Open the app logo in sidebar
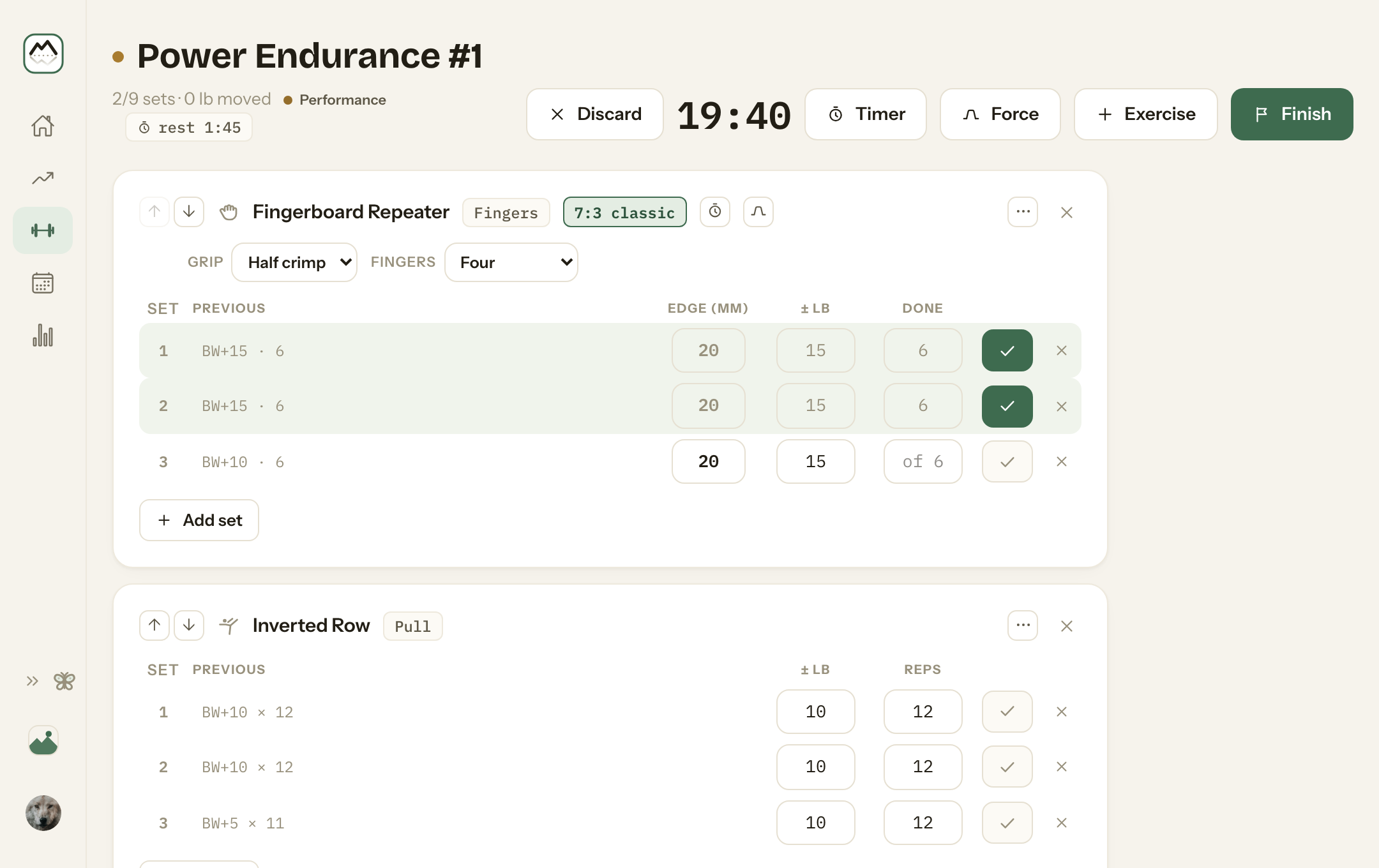Screen dimensions: 1379x868 [43, 54]
